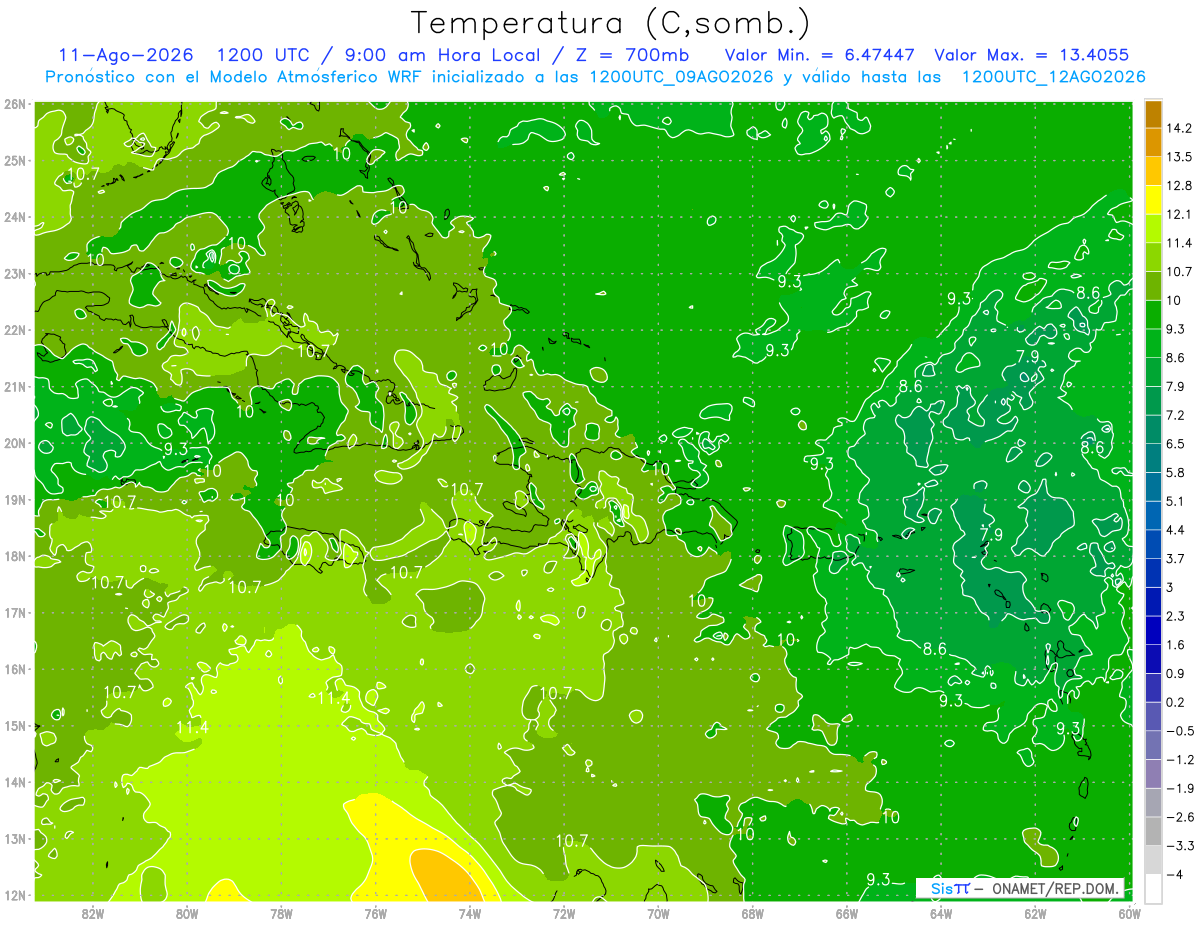Click the colorbar swatch between 6.5 and 7.2

click(1153, 430)
